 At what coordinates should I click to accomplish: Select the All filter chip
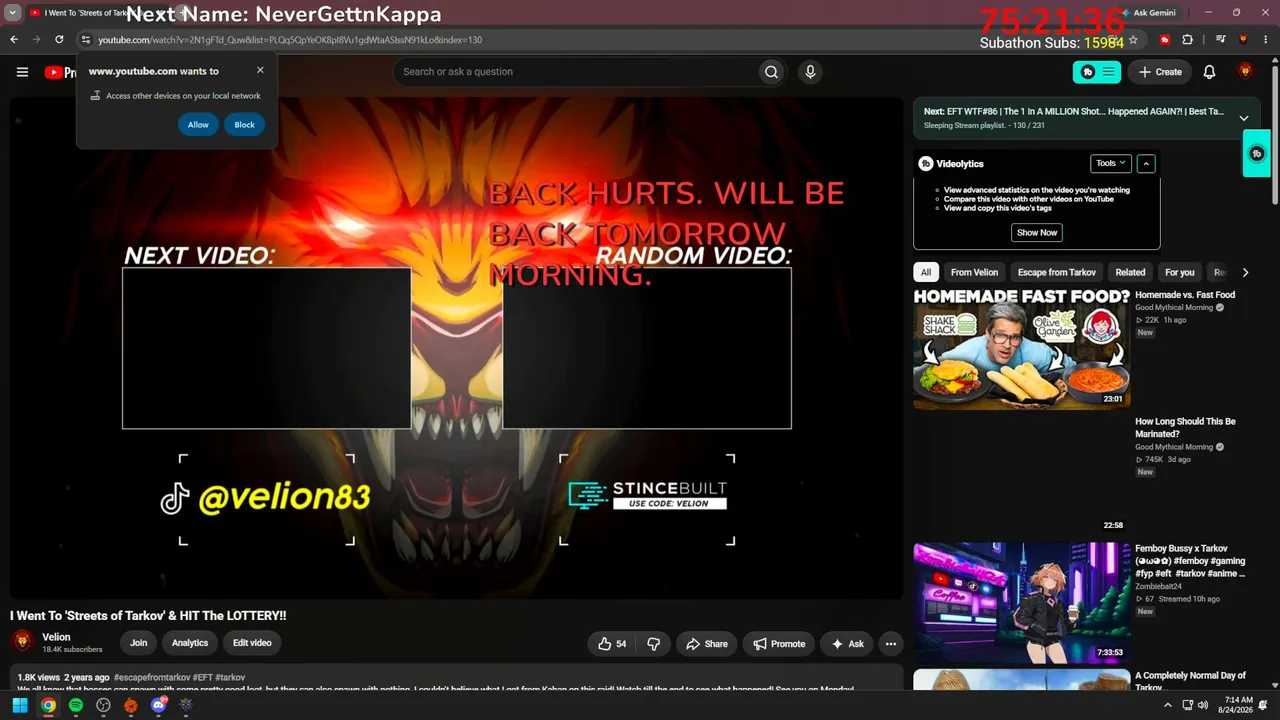(926, 272)
